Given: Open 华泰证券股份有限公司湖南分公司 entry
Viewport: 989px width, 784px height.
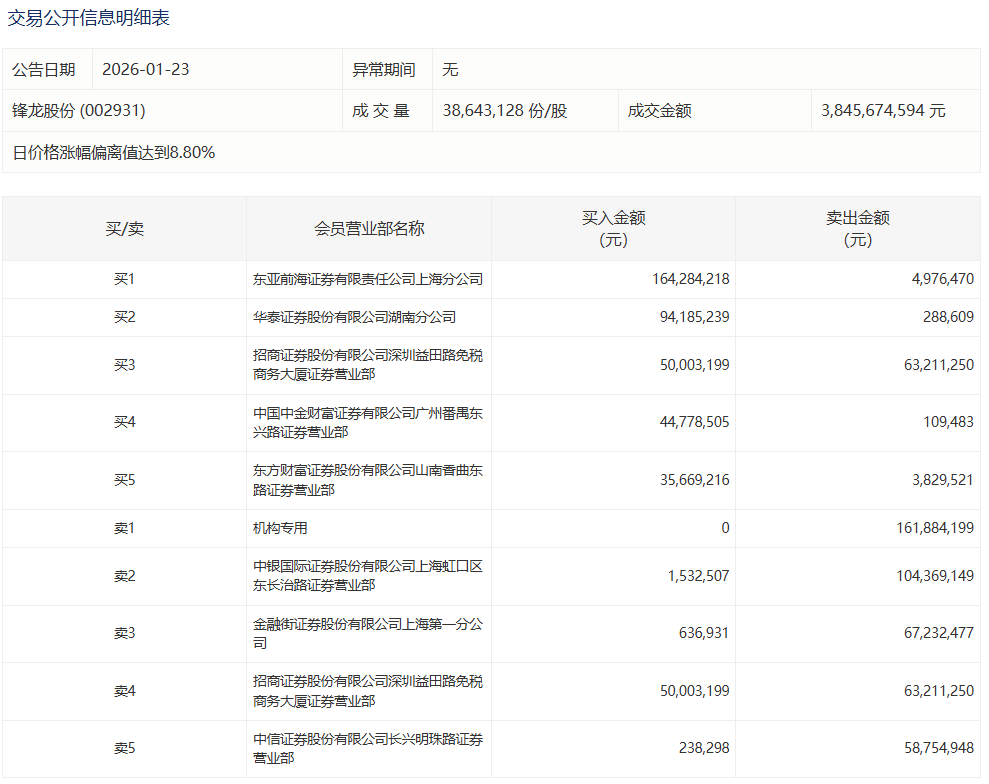Looking at the screenshot, I should [x=354, y=318].
